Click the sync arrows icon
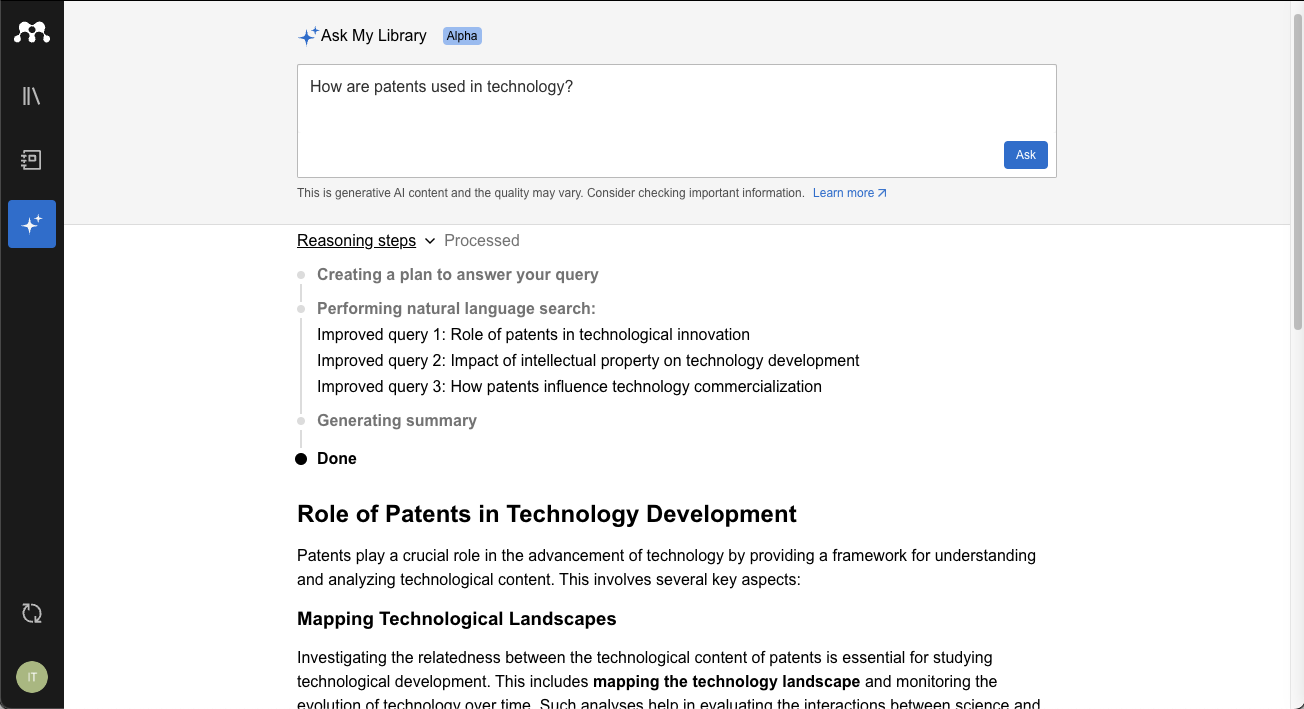 point(32,613)
